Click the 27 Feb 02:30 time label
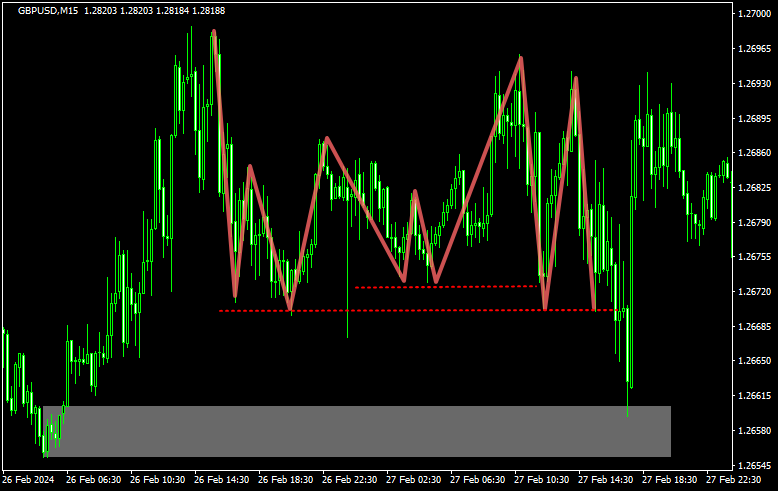778x491 pixels. (416, 480)
